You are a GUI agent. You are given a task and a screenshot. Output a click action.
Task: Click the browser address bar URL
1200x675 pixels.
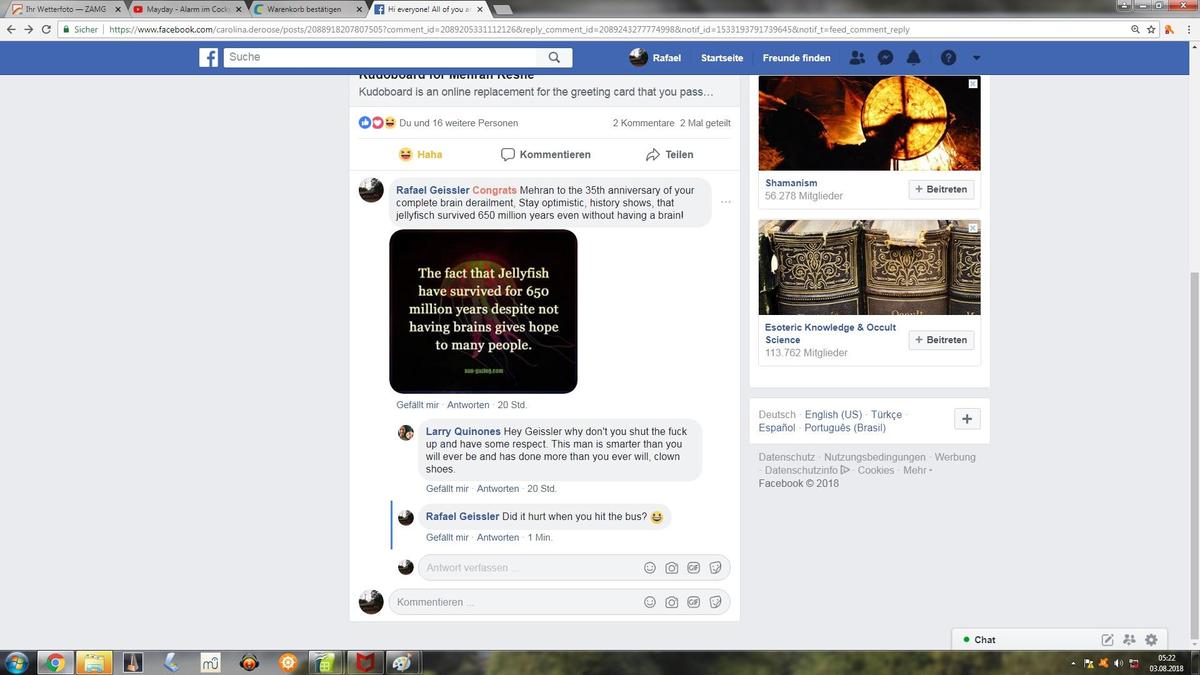510,30
